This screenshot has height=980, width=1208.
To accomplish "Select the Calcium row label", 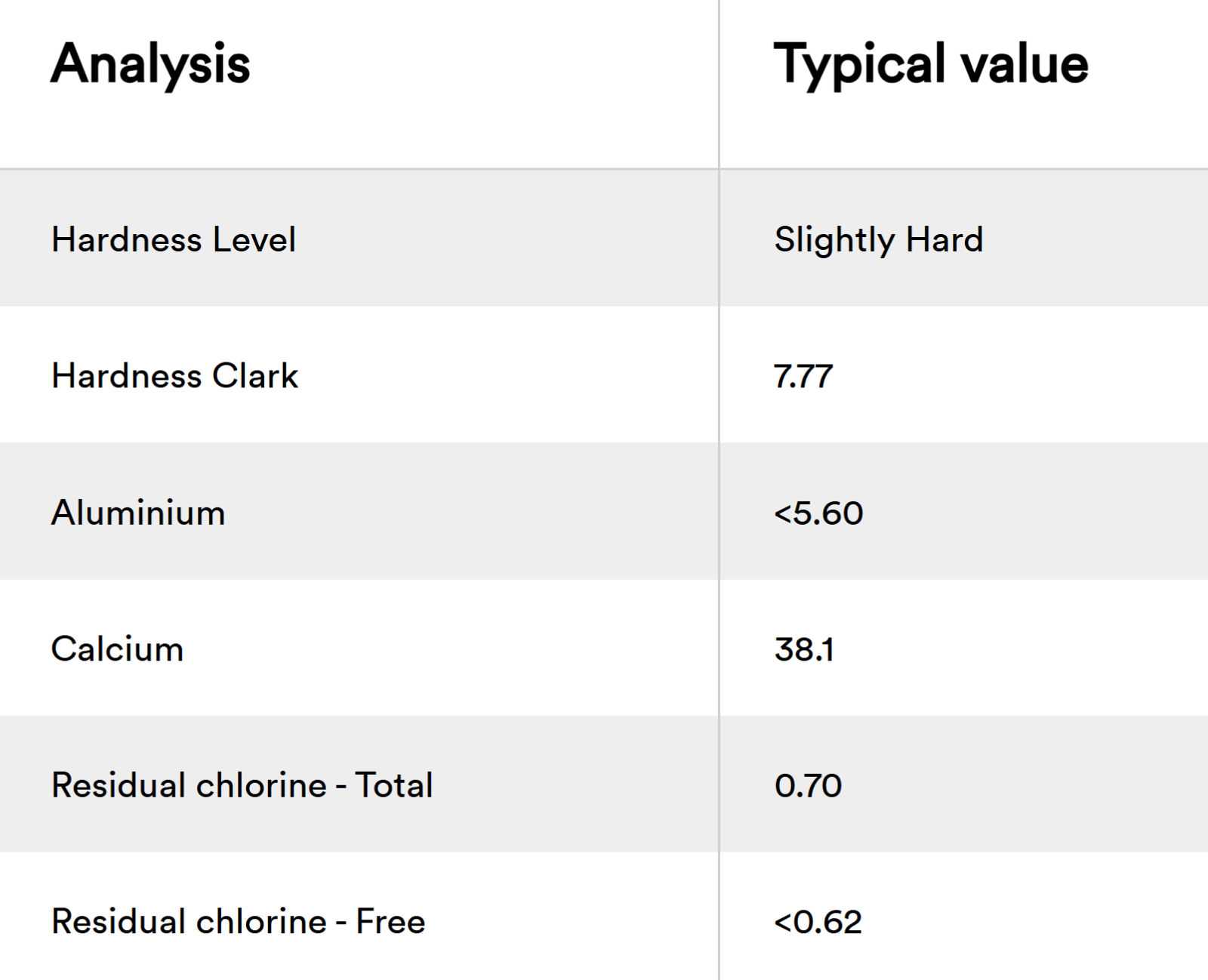I will tap(117, 649).
